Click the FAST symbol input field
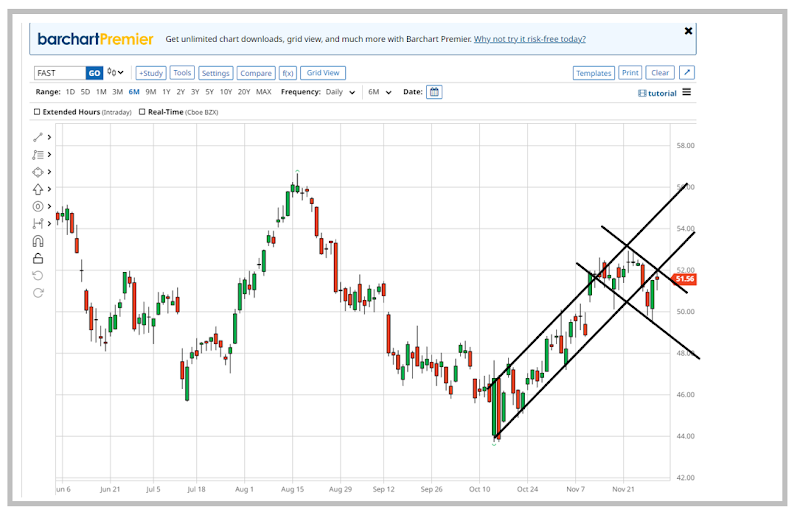 (59, 73)
